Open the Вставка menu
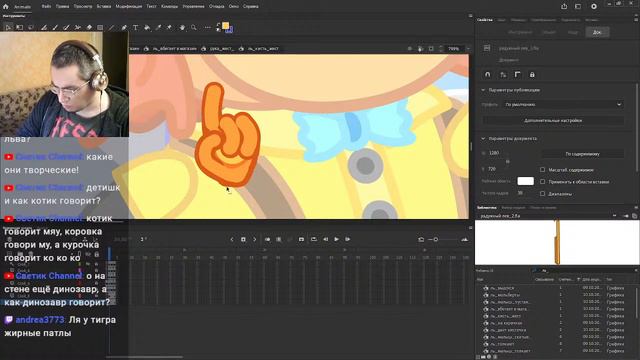 (104, 7)
